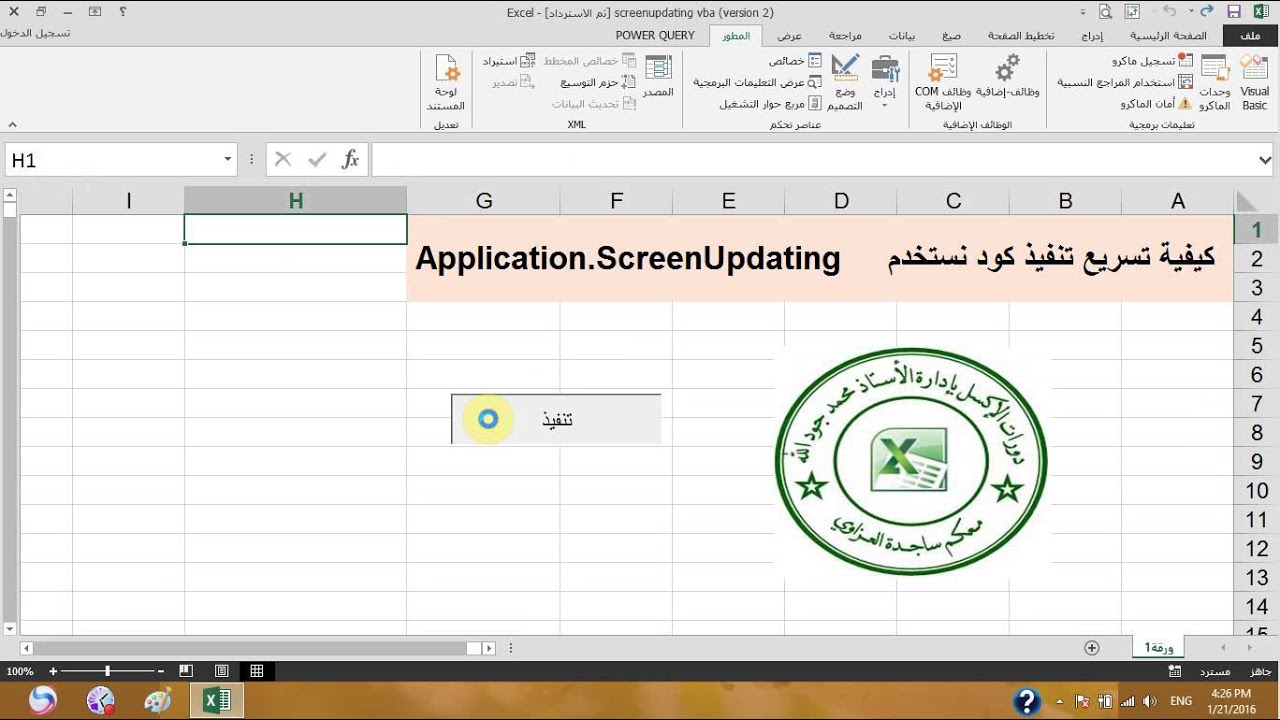Expand the Insert controls (إدراج) dropdown
The width and height of the screenshot is (1280, 720).
[x=885, y=81]
